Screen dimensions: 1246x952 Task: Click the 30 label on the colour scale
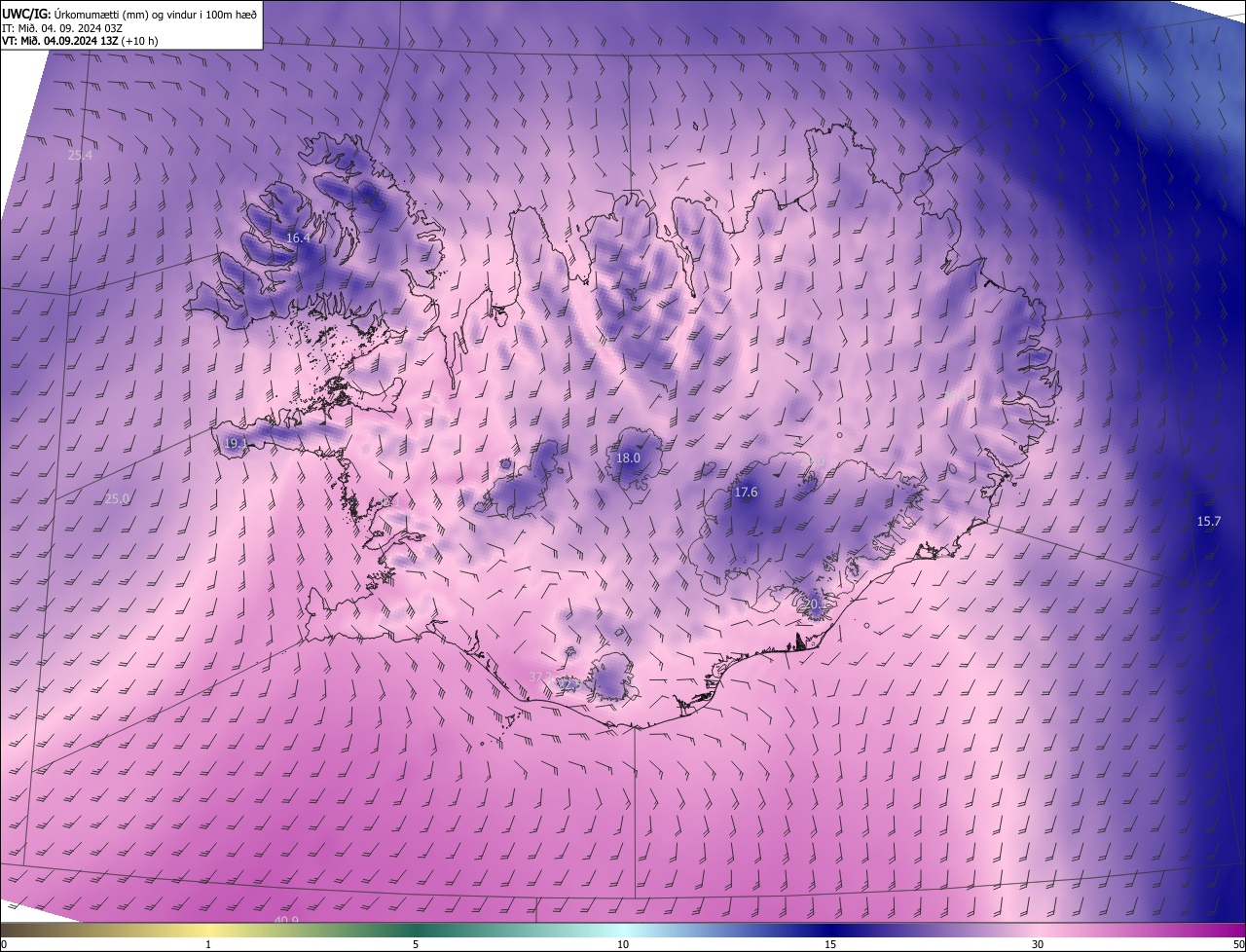tap(1038, 944)
